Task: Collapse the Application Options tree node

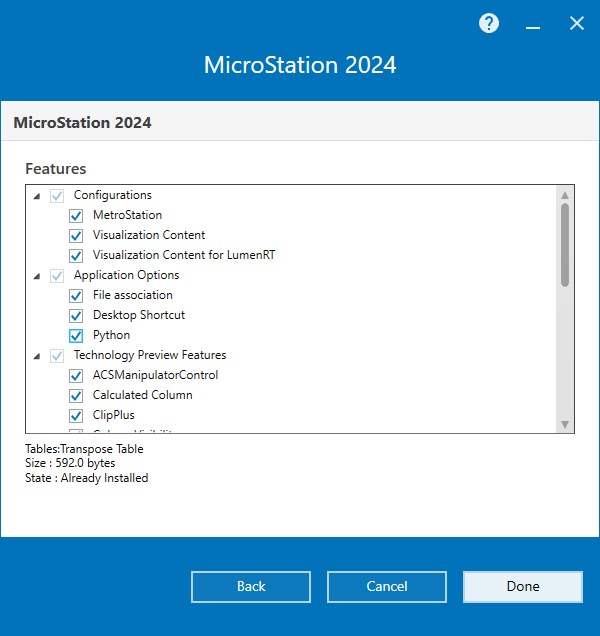Action: click(37, 276)
